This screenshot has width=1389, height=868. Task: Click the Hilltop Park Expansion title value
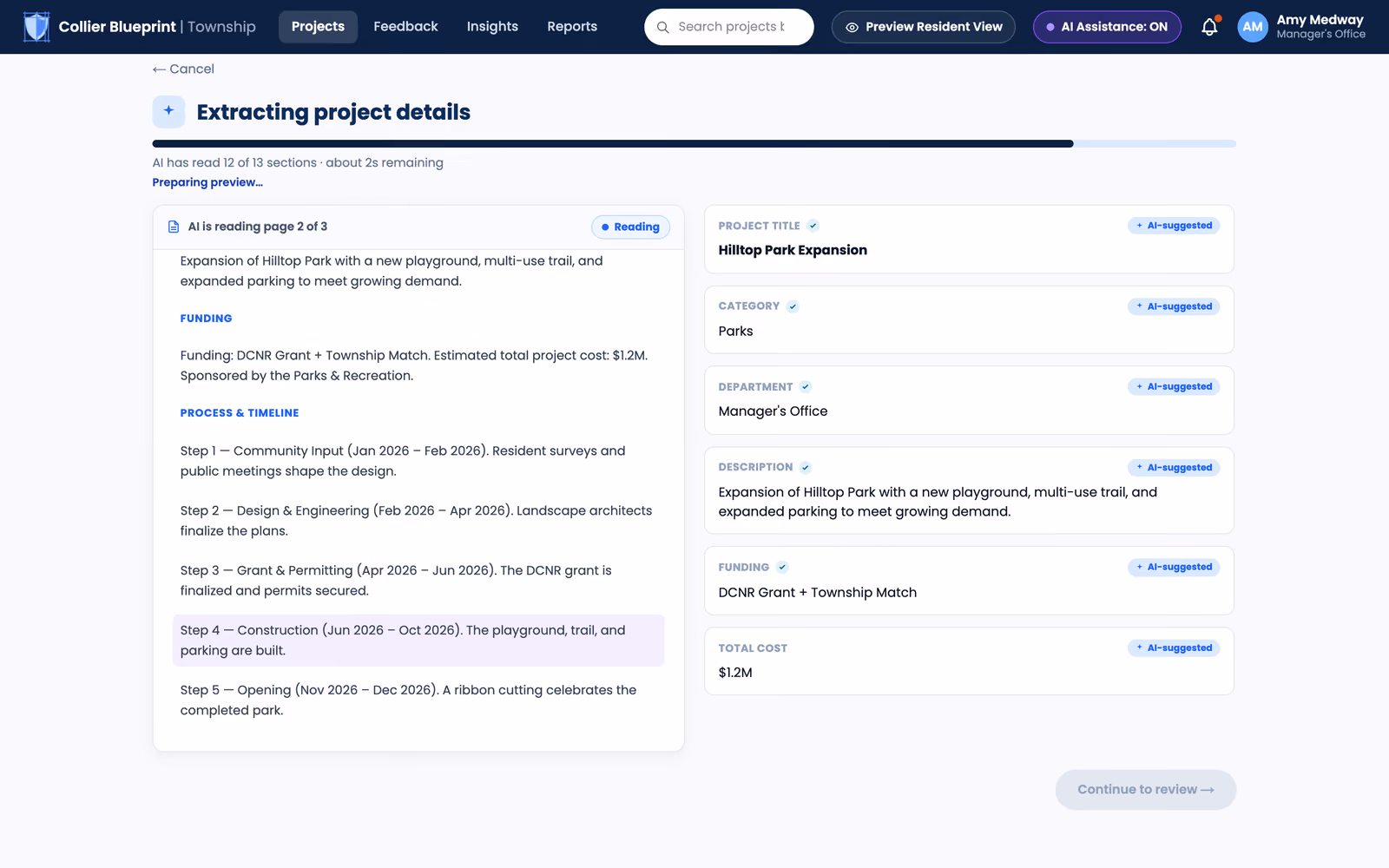click(793, 250)
